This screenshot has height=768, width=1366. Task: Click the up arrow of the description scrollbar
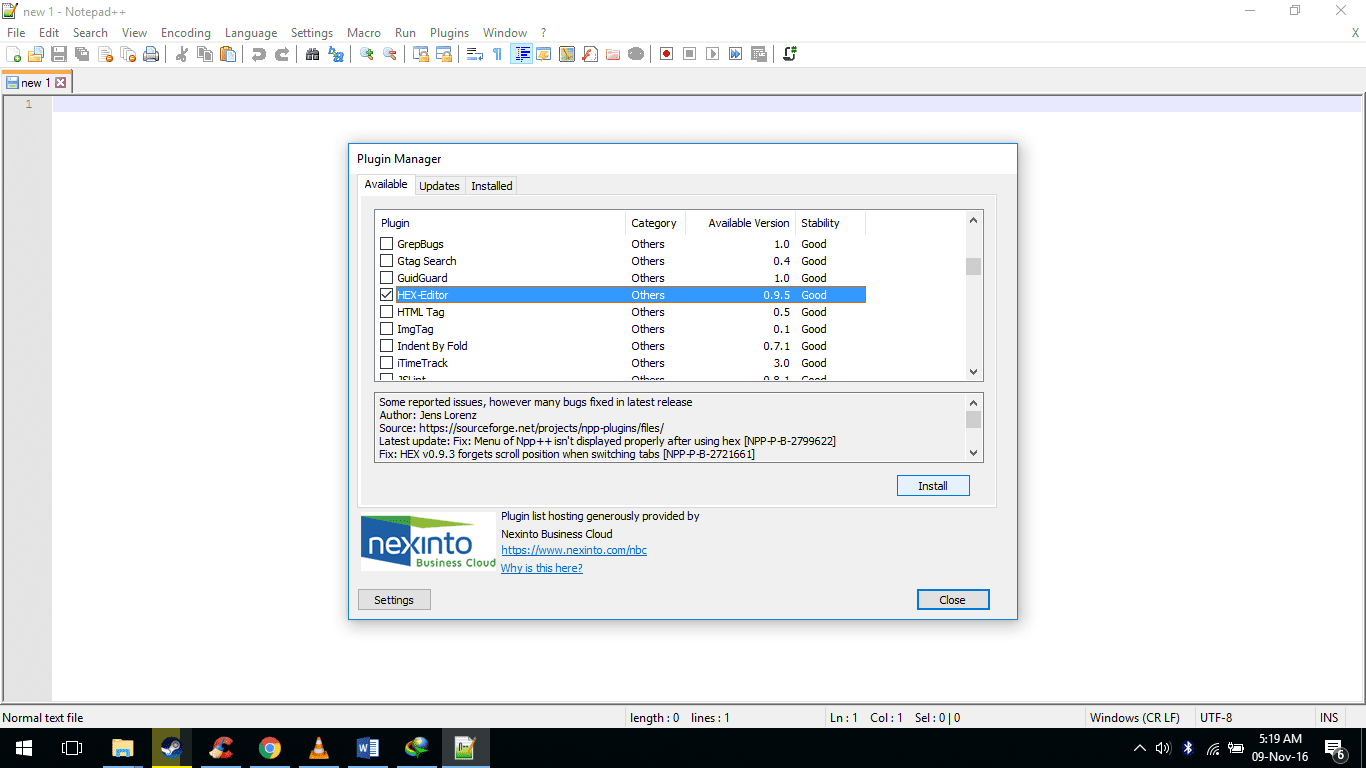click(973, 402)
